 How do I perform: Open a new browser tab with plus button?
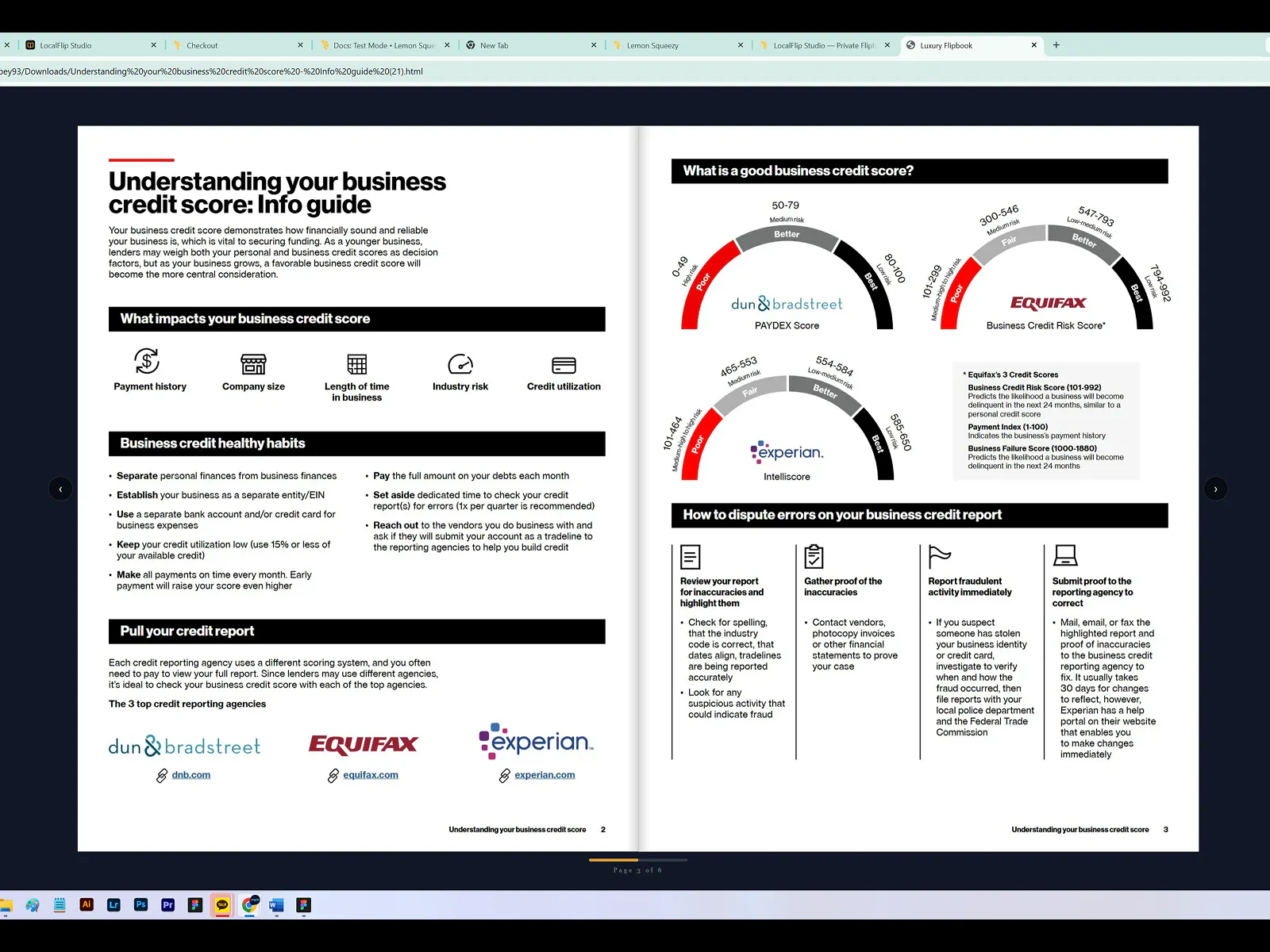click(1056, 45)
